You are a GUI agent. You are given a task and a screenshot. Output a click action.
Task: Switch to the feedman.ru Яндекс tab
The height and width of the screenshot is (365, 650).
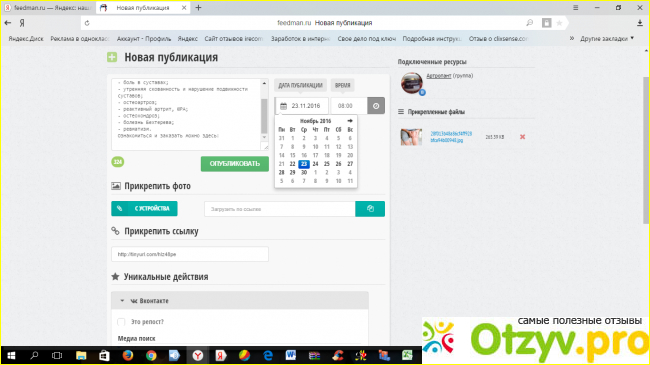pyautogui.click(x=48, y=8)
